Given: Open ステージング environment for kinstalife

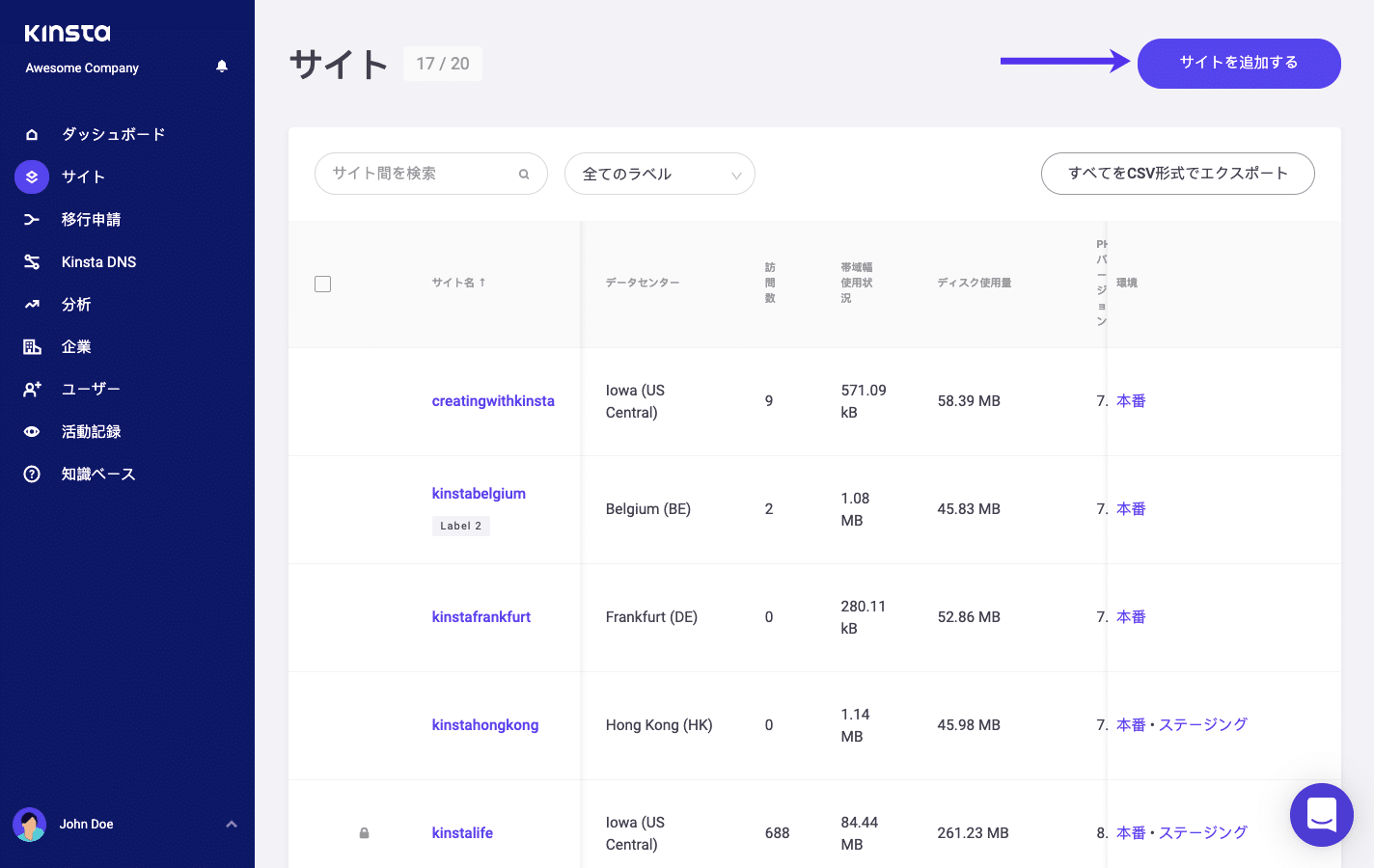Looking at the screenshot, I should coord(1203,833).
